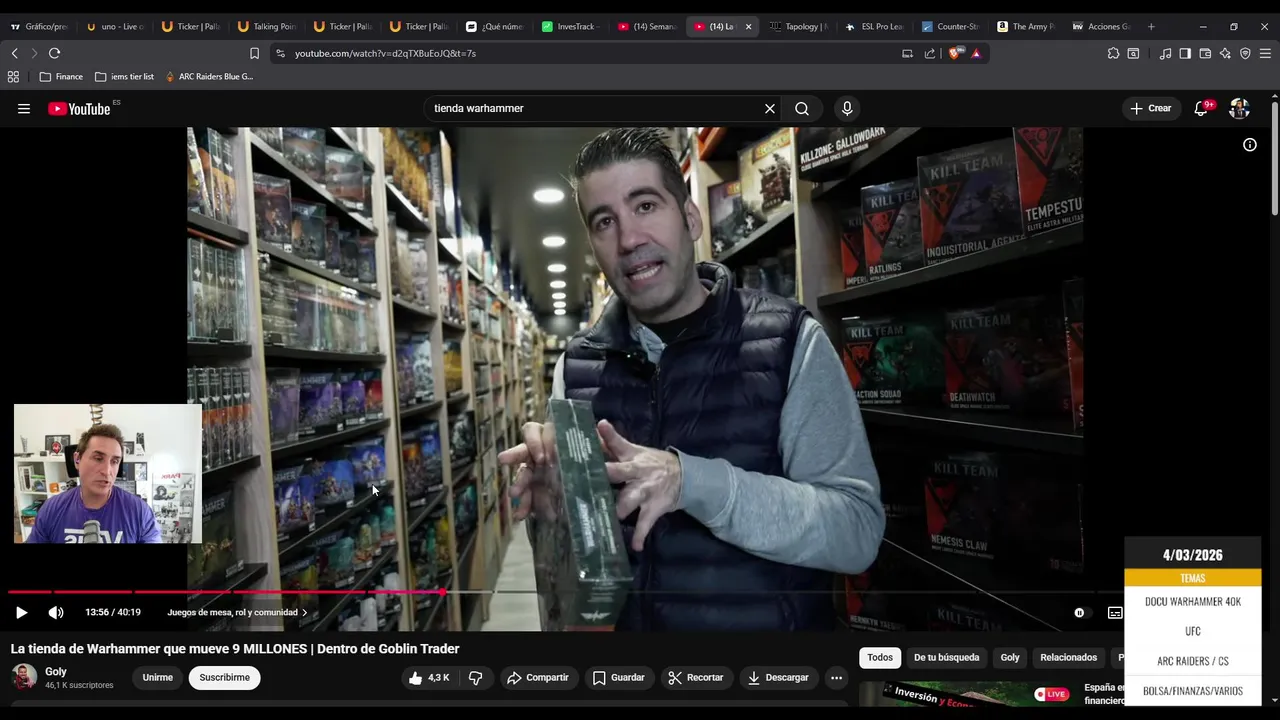Screen dimensions: 1280x720
Task: Open the browser extensions puzzle icon
Action: [1113, 53]
